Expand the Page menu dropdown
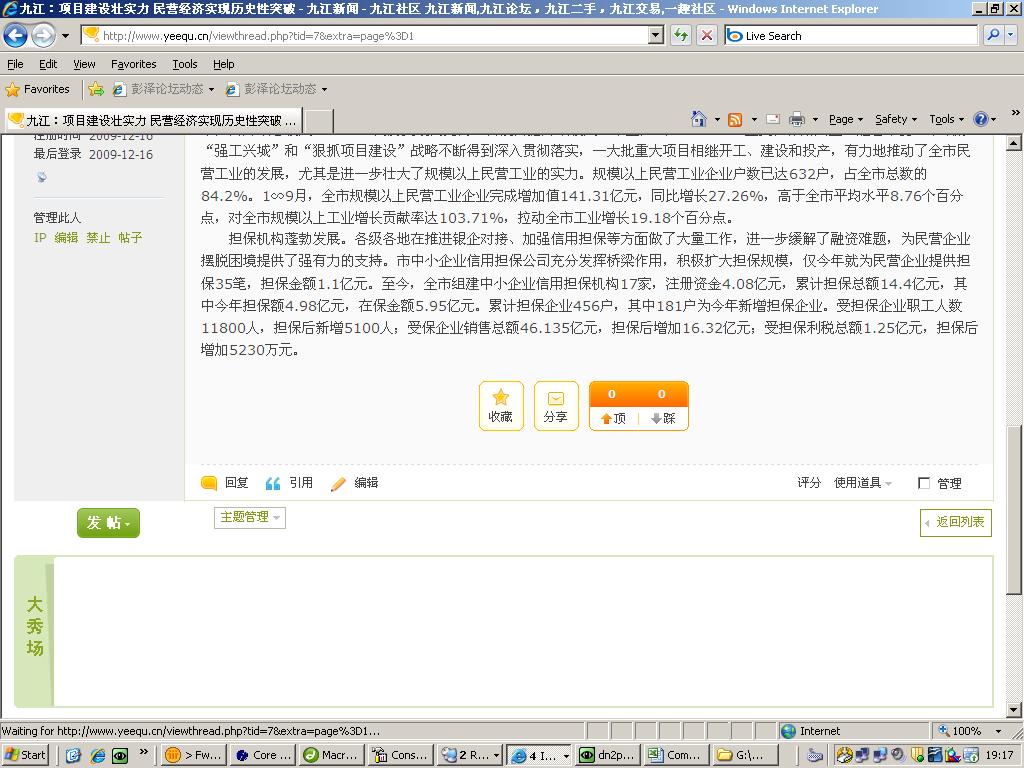 (x=846, y=120)
